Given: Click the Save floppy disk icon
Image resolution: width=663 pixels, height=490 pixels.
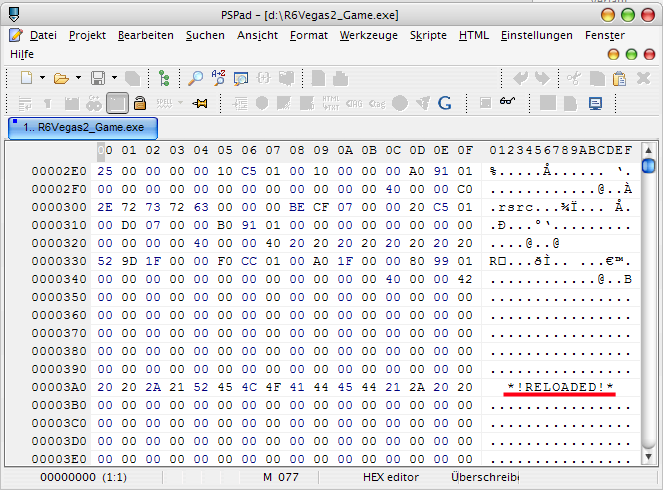Looking at the screenshot, I should tap(98, 77).
